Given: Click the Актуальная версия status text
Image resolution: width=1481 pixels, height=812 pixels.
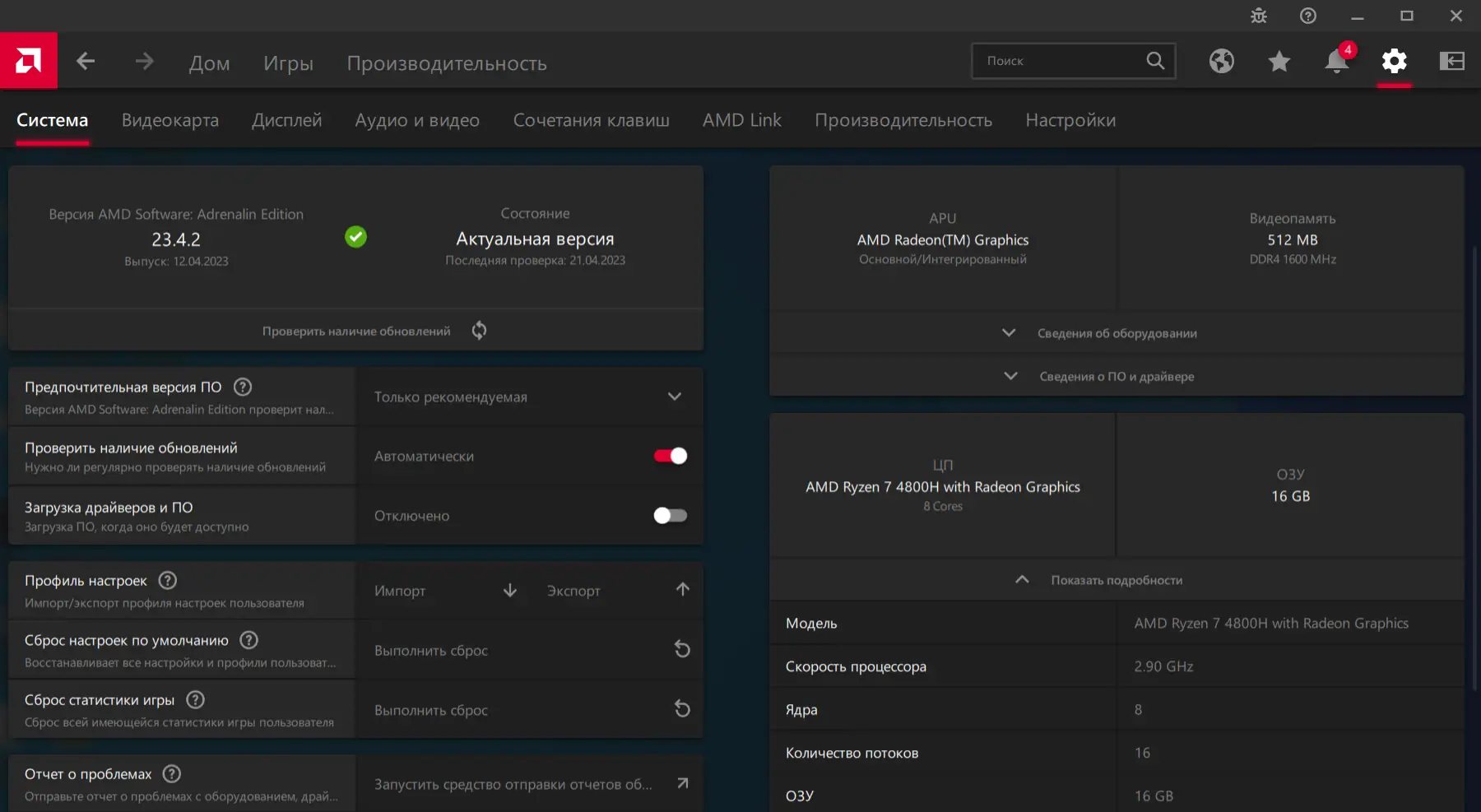Looking at the screenshot, I should (535, 239).
